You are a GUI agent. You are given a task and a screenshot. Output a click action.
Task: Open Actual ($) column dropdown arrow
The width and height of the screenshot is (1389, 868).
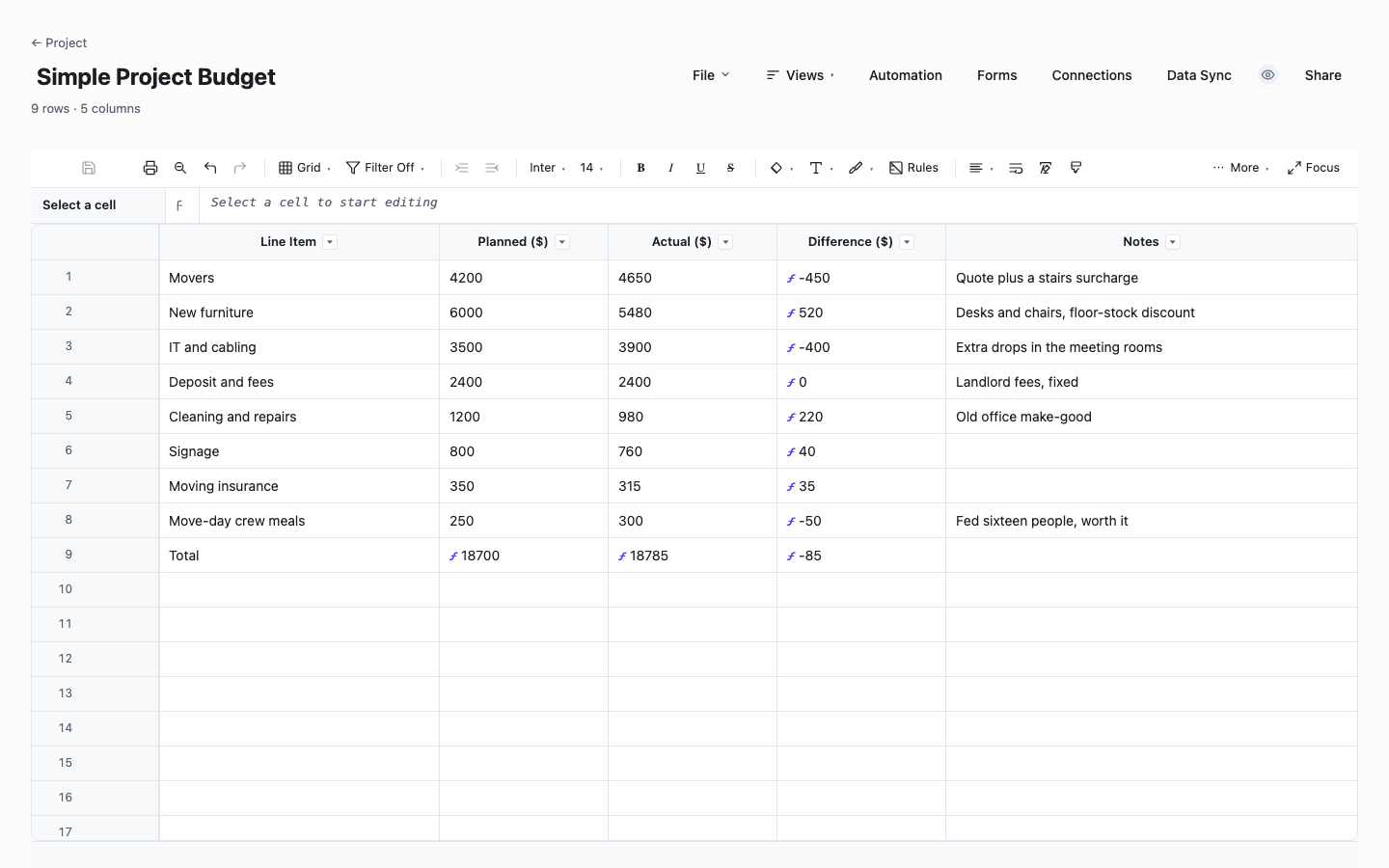(725, 242)
